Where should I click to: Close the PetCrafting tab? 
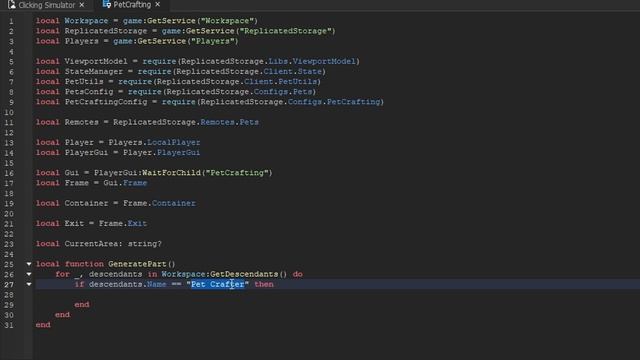158,4
